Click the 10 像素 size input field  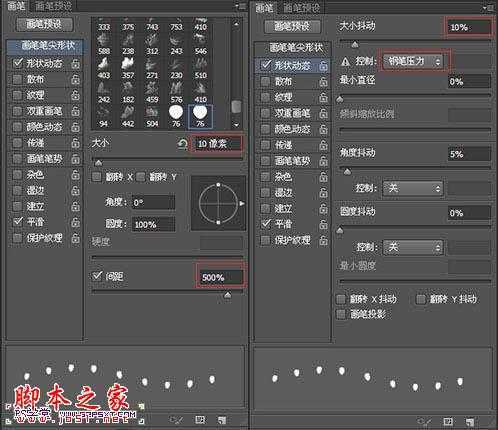(217, 144)
